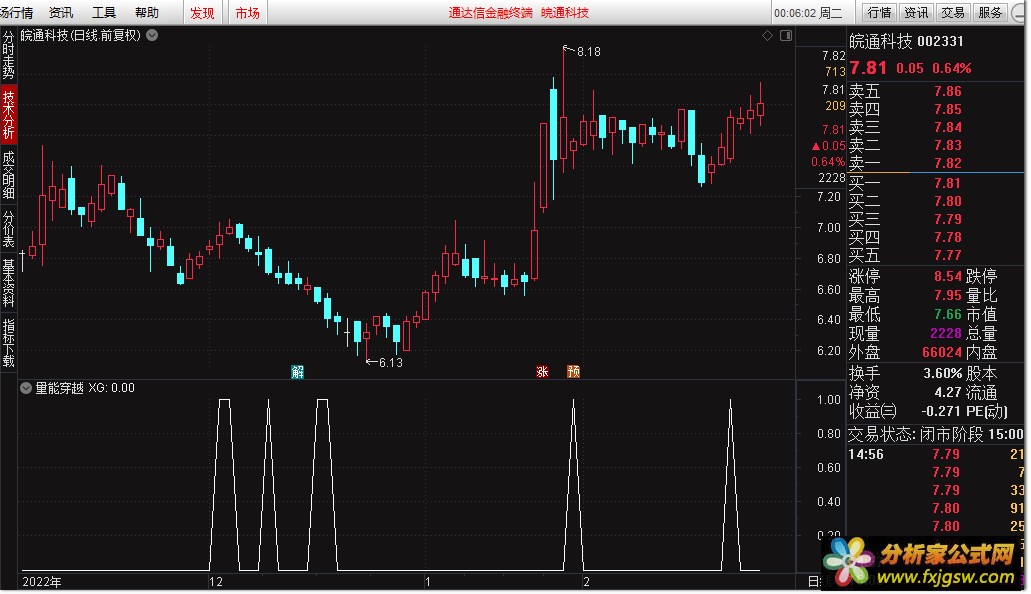
Task: Click the title 通达信金融终端 皖通科技
Action: (x=519, y=13)
